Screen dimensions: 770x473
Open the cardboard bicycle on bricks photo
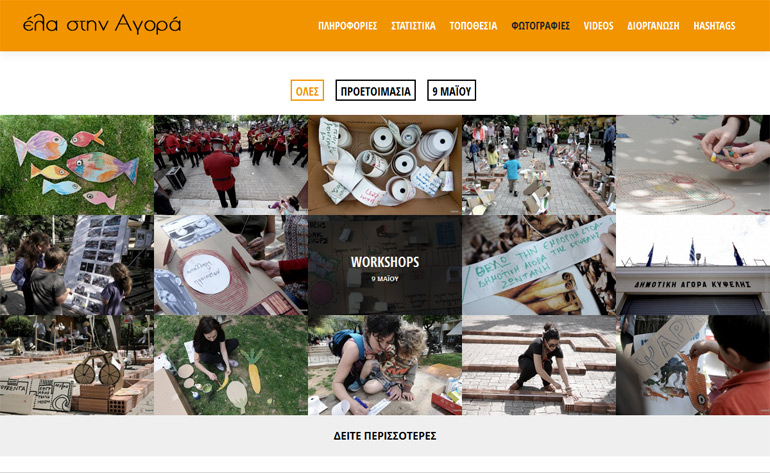tap(77, 365)
